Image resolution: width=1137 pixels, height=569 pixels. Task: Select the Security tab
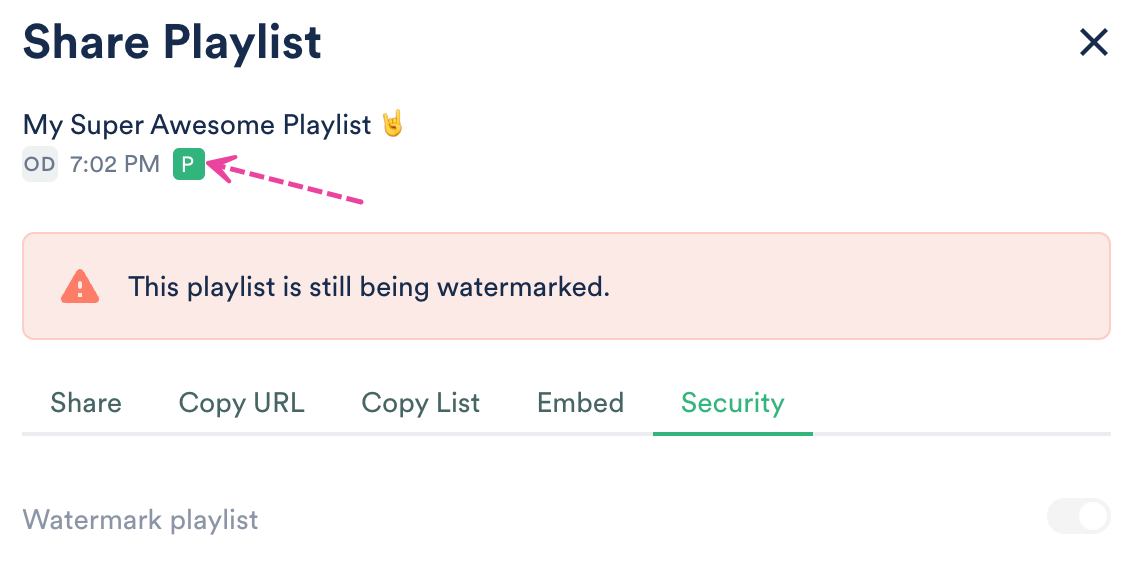click(732, 403)
